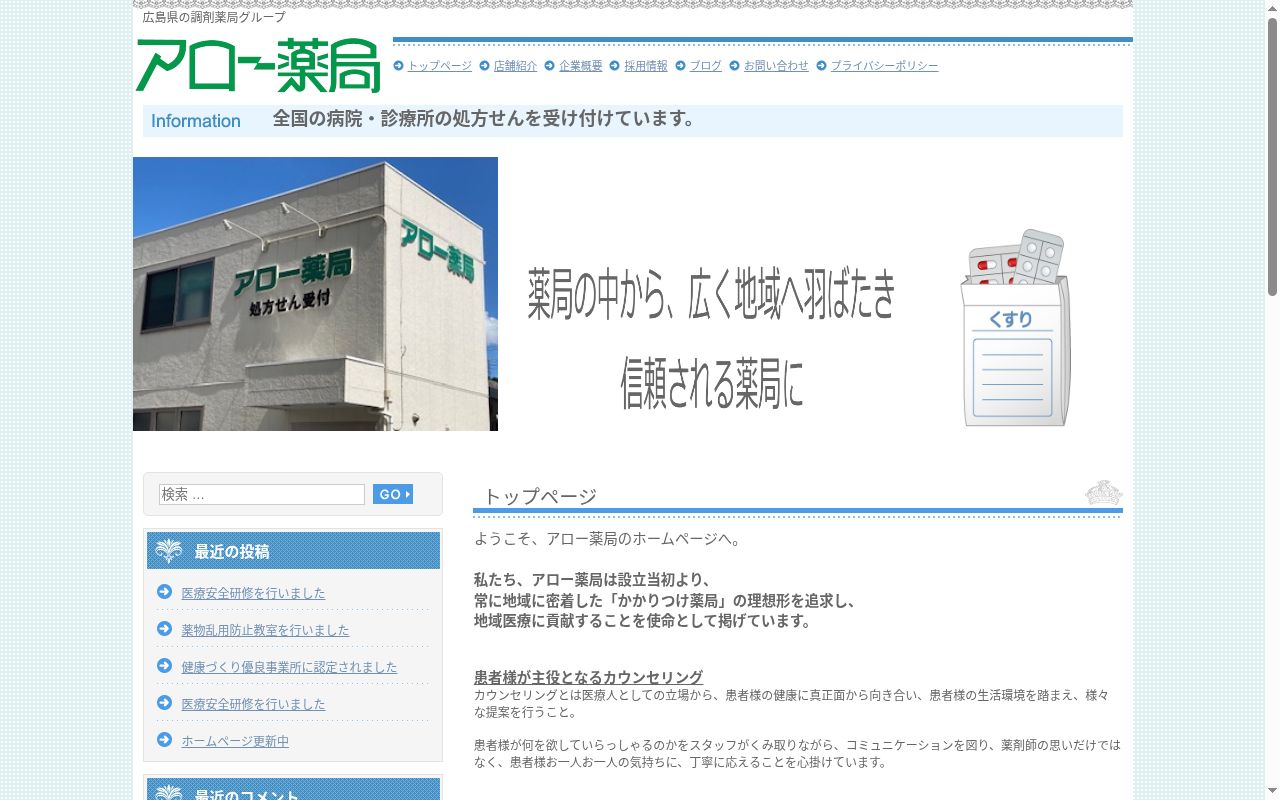This screenshot has width=1280, height=800.
Task: Focus the 検索 search input field
Action: point(262,495)
